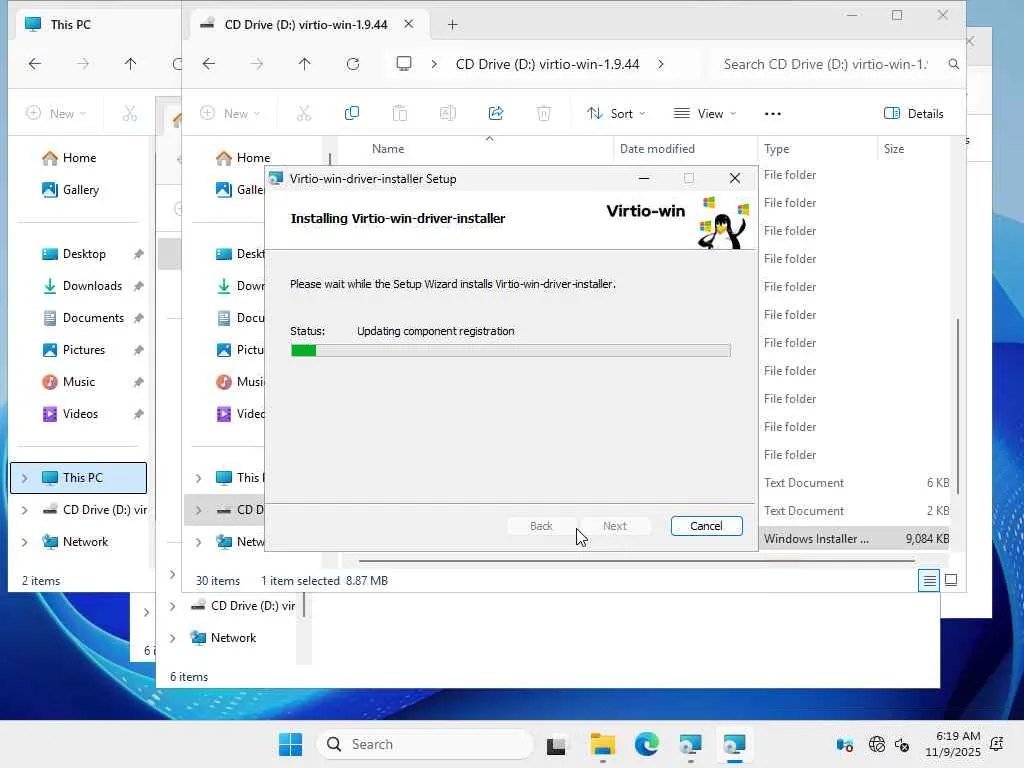Go up one level in CD Drive window
This screenshot has height=768, width=1024.
pos(304,63)
